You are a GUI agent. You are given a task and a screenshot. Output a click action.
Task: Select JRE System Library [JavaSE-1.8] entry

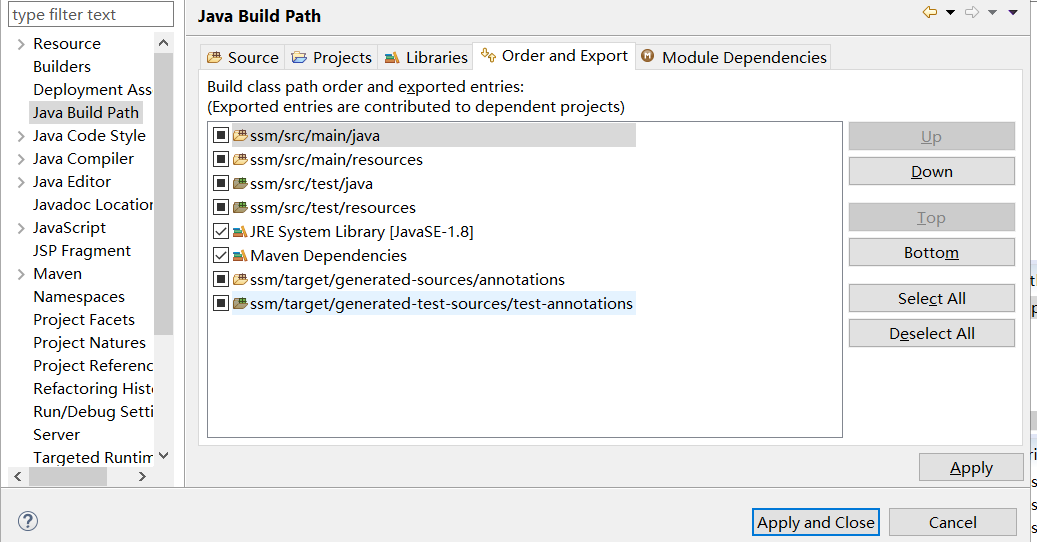[361, 231]
